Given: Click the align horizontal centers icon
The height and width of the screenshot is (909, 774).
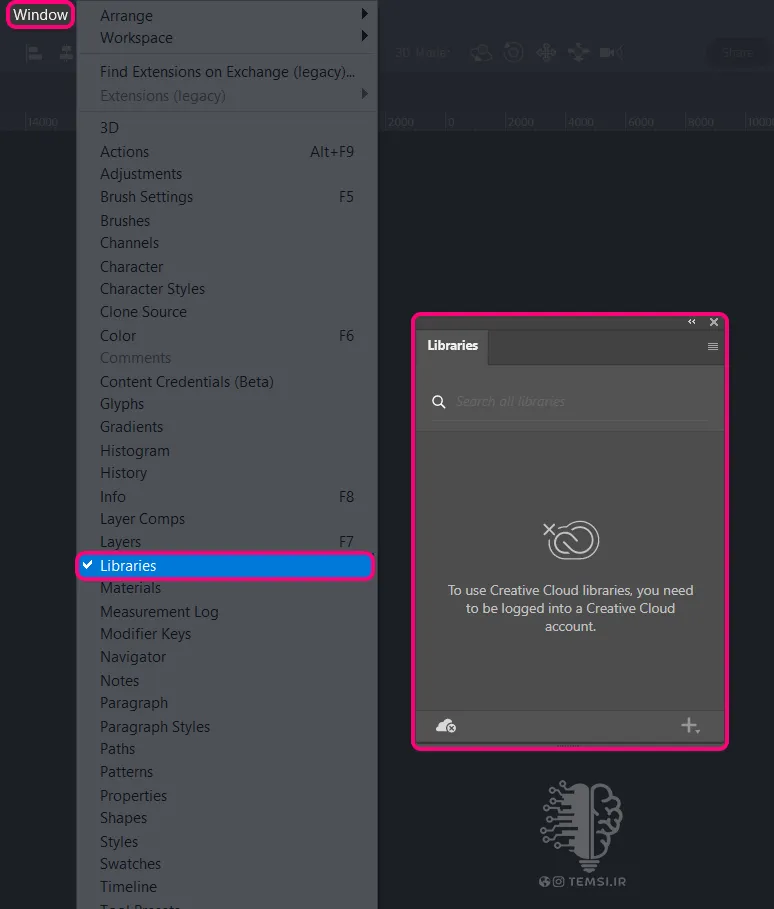Looking at the screenshot, I should (x=67, y=53).
